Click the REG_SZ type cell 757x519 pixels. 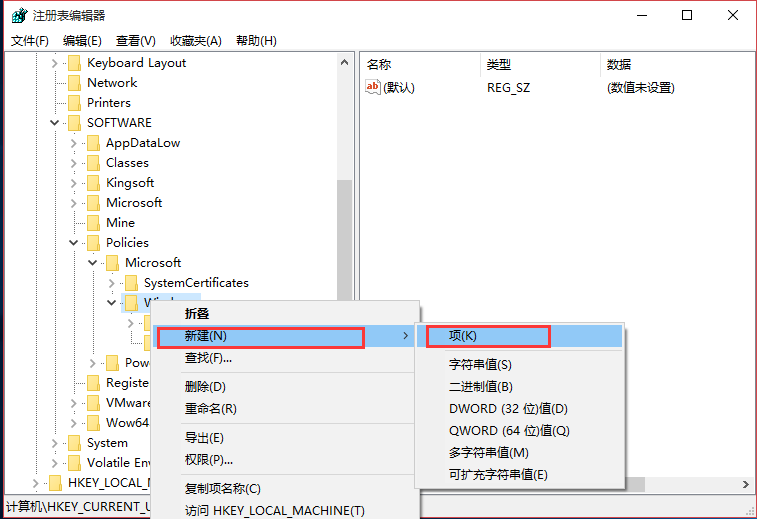[x=508, y=88]
